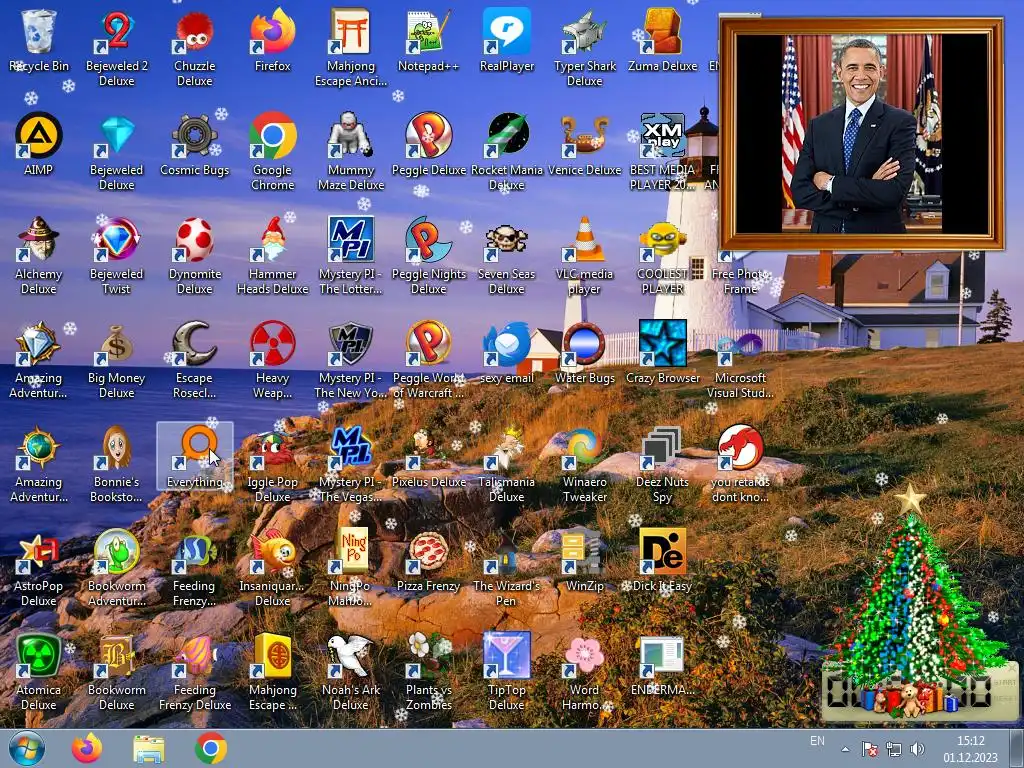This screenshot has height=768, width=1024.
Task: Select the Deez Nuts Spy icon
Action: tap(662, 447)
